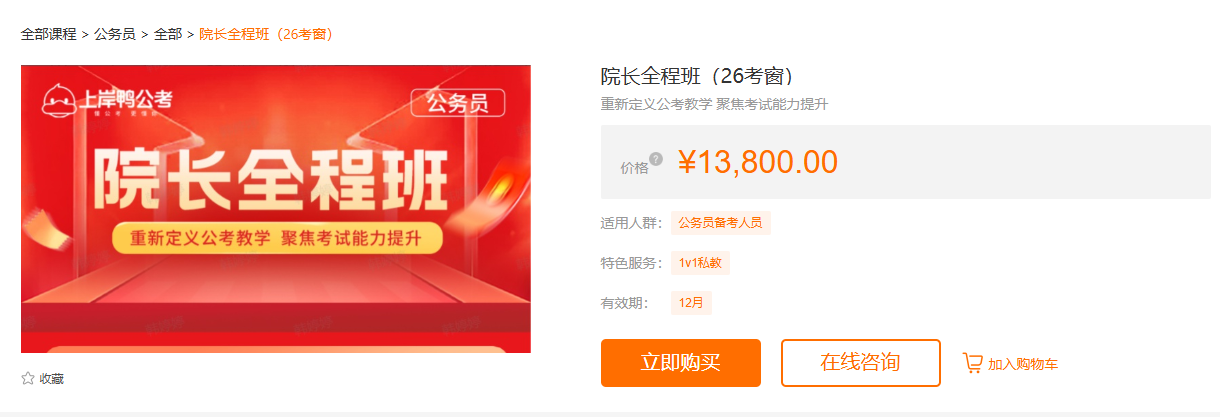Click the star favorite icon
Image resolution: width=1220 pixels, height=417 pixels.
[28, 379]
